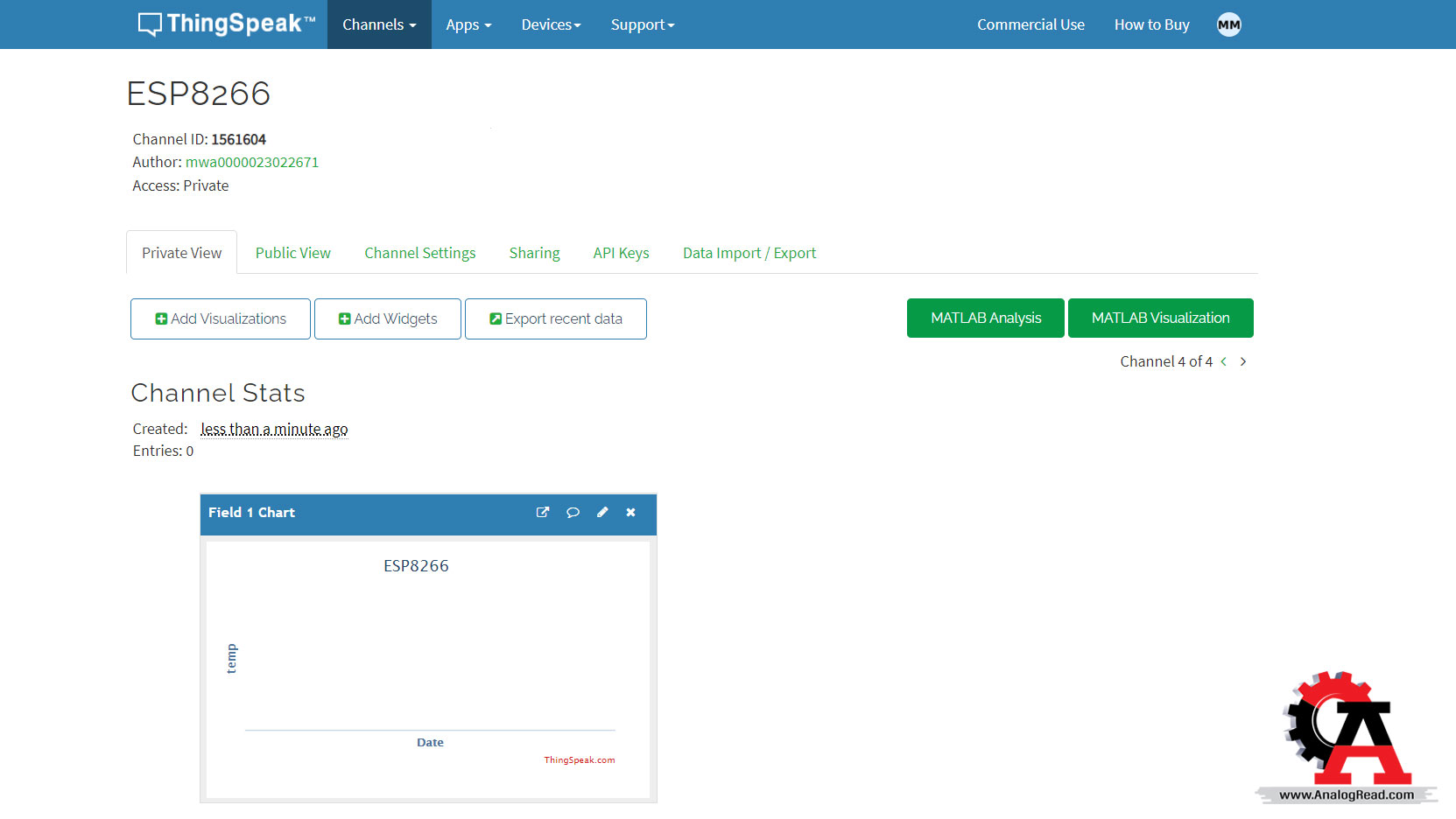Viewport: 1456px width, 819px height.
Task: Expand the Apps dropdown menu
Action: click(468, 24)
